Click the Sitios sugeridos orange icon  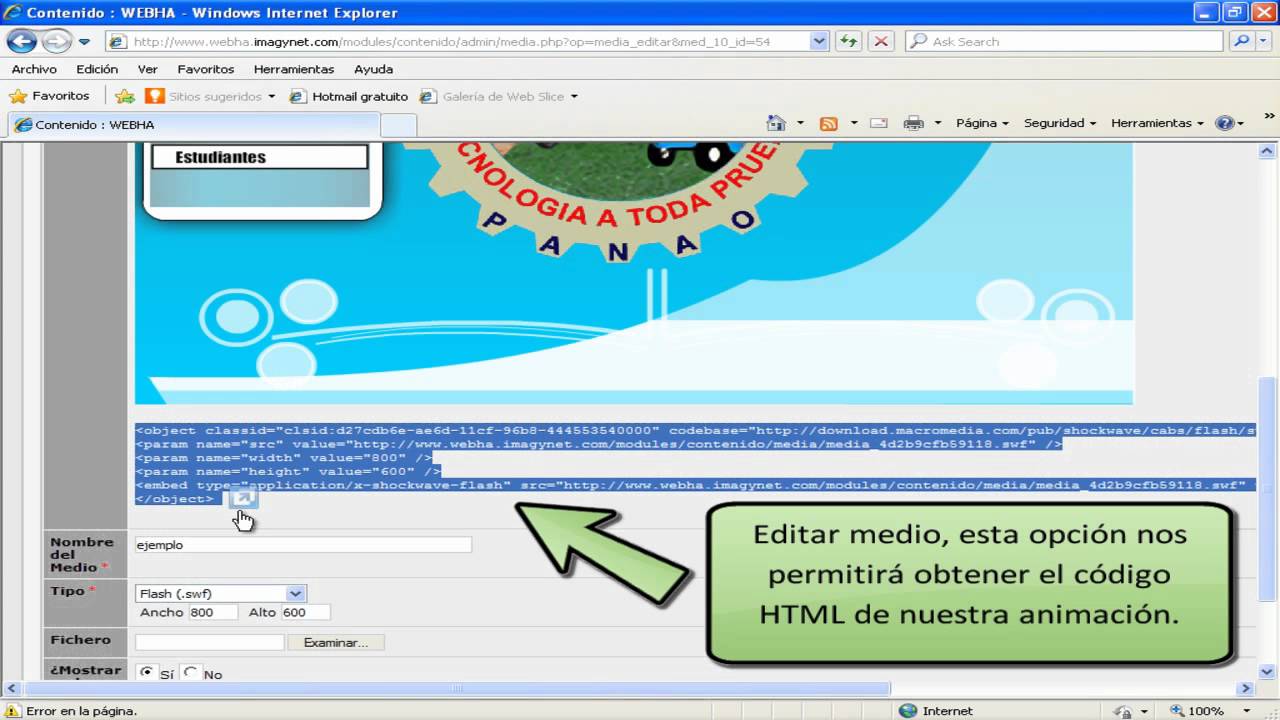point(155,97)
